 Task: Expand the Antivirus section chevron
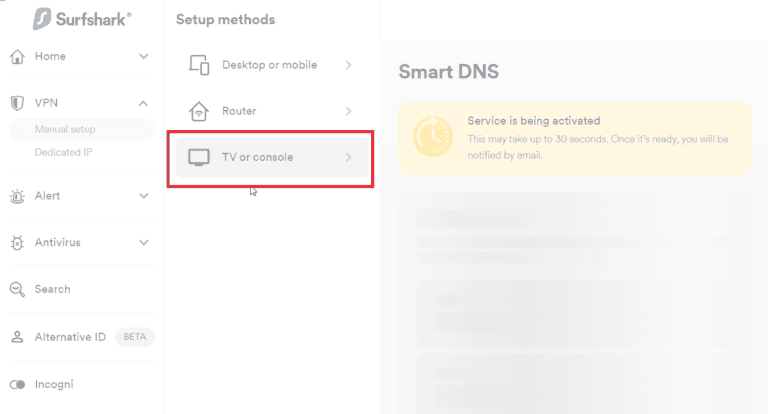pyautogui.click(x=144, y=243)
